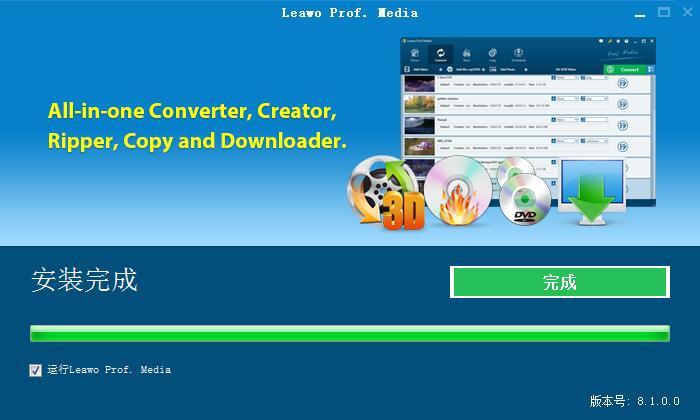Click the Leawo Prof. Media title text

[350, 13]
